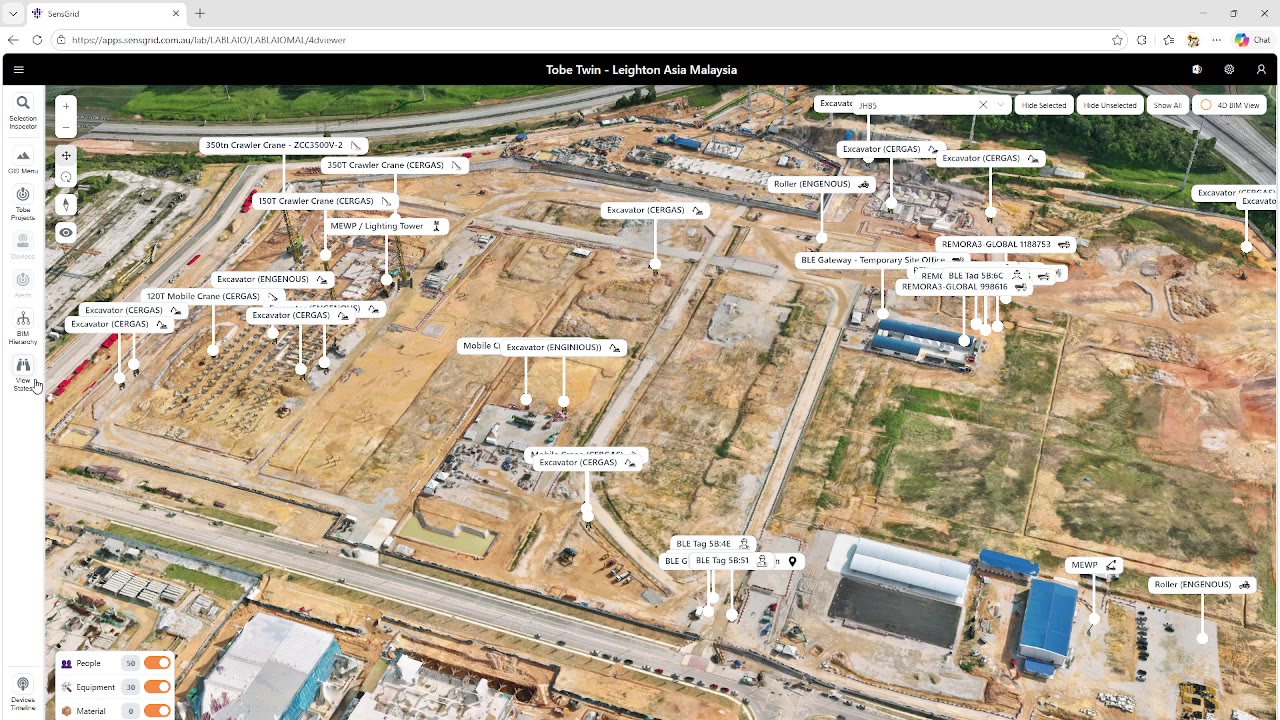Open the settings gear in app header
This screenshot has height=720, width=1280.
point(1229,70)
